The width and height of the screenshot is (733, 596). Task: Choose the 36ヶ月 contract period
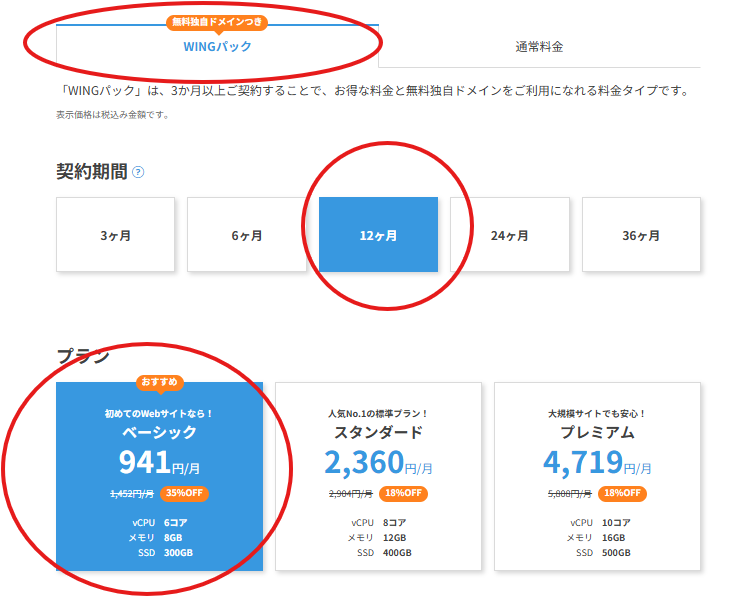[641, 236]
